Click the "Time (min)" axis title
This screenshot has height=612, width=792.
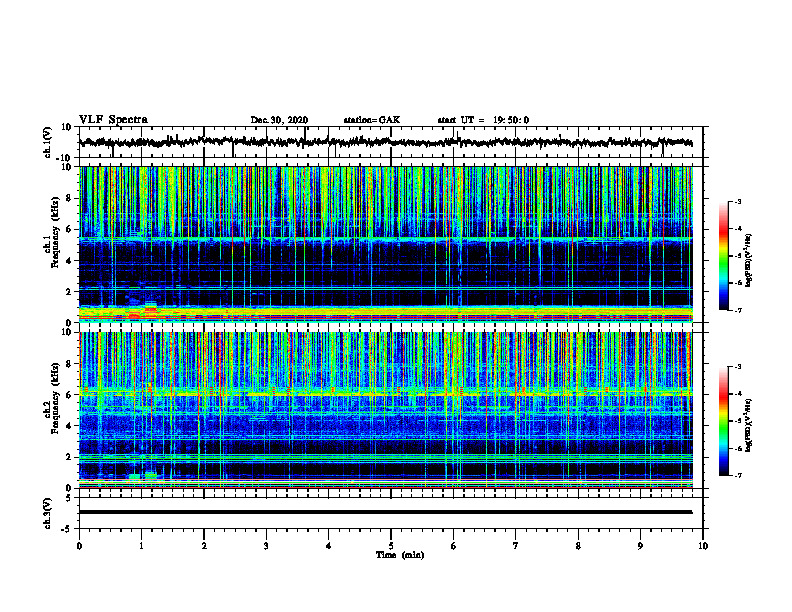400,555
